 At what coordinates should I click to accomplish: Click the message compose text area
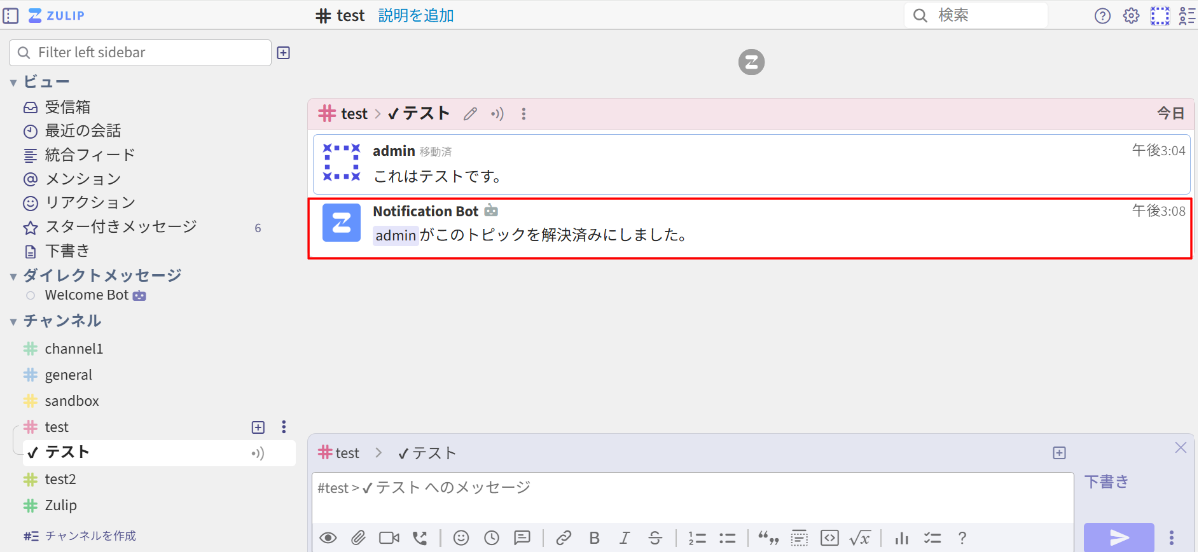coord(692,498)
